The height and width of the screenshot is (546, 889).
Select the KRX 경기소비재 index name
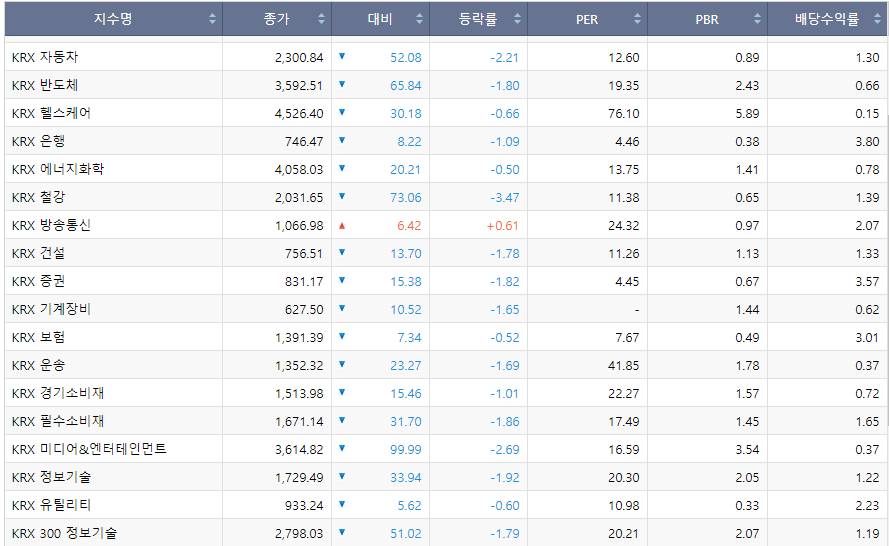(x=58, y=393)
